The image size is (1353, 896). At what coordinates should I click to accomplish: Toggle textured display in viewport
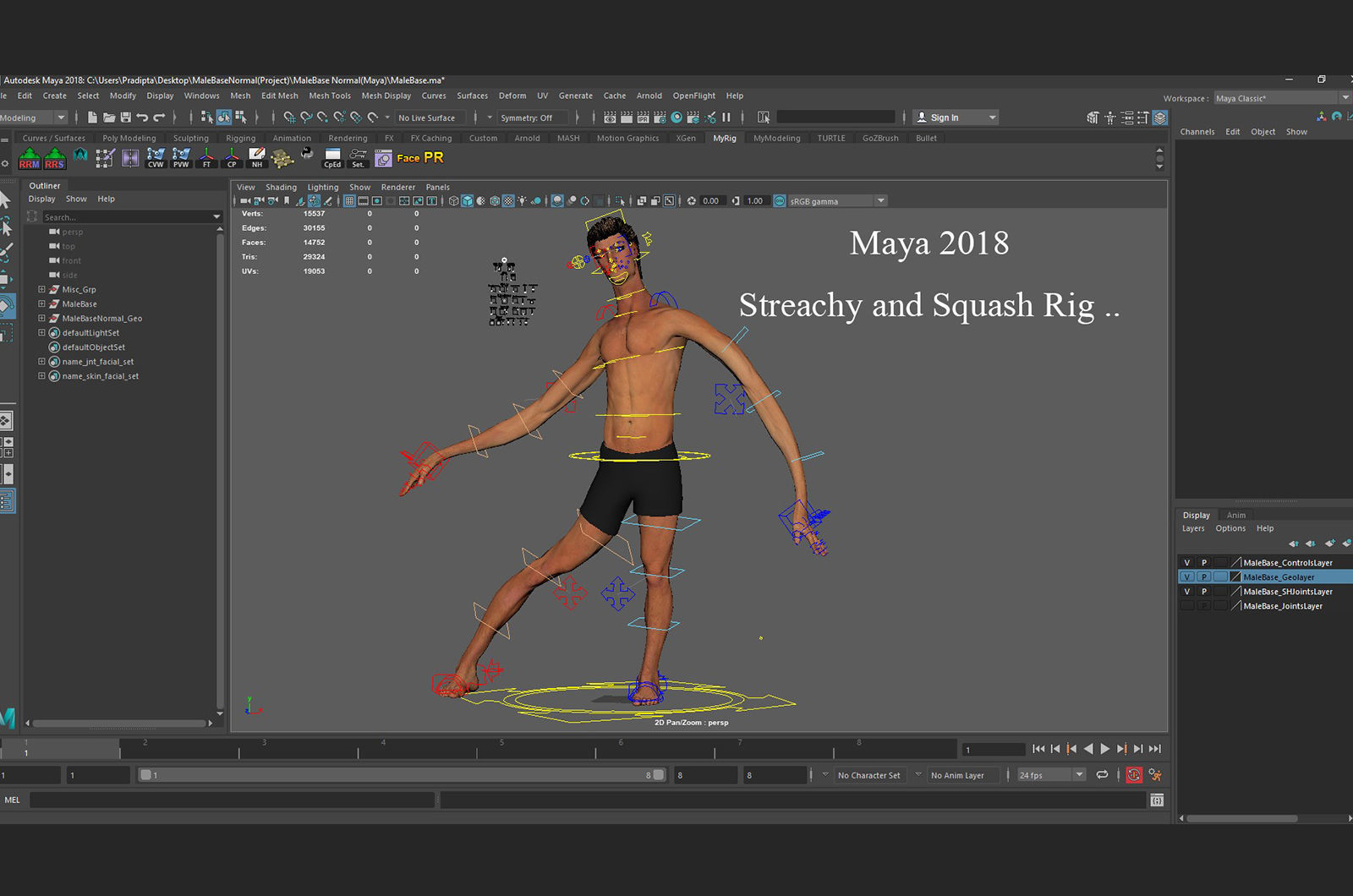508,201
